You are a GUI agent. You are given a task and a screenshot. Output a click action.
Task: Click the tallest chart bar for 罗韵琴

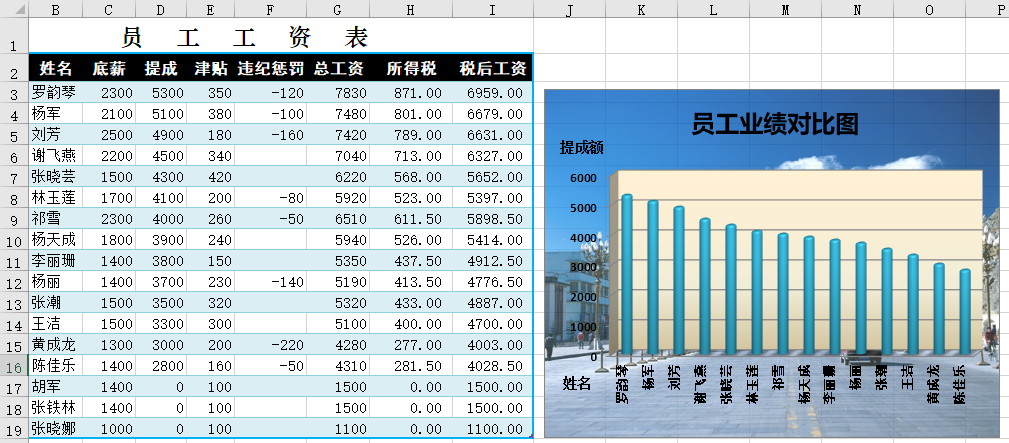627,270
